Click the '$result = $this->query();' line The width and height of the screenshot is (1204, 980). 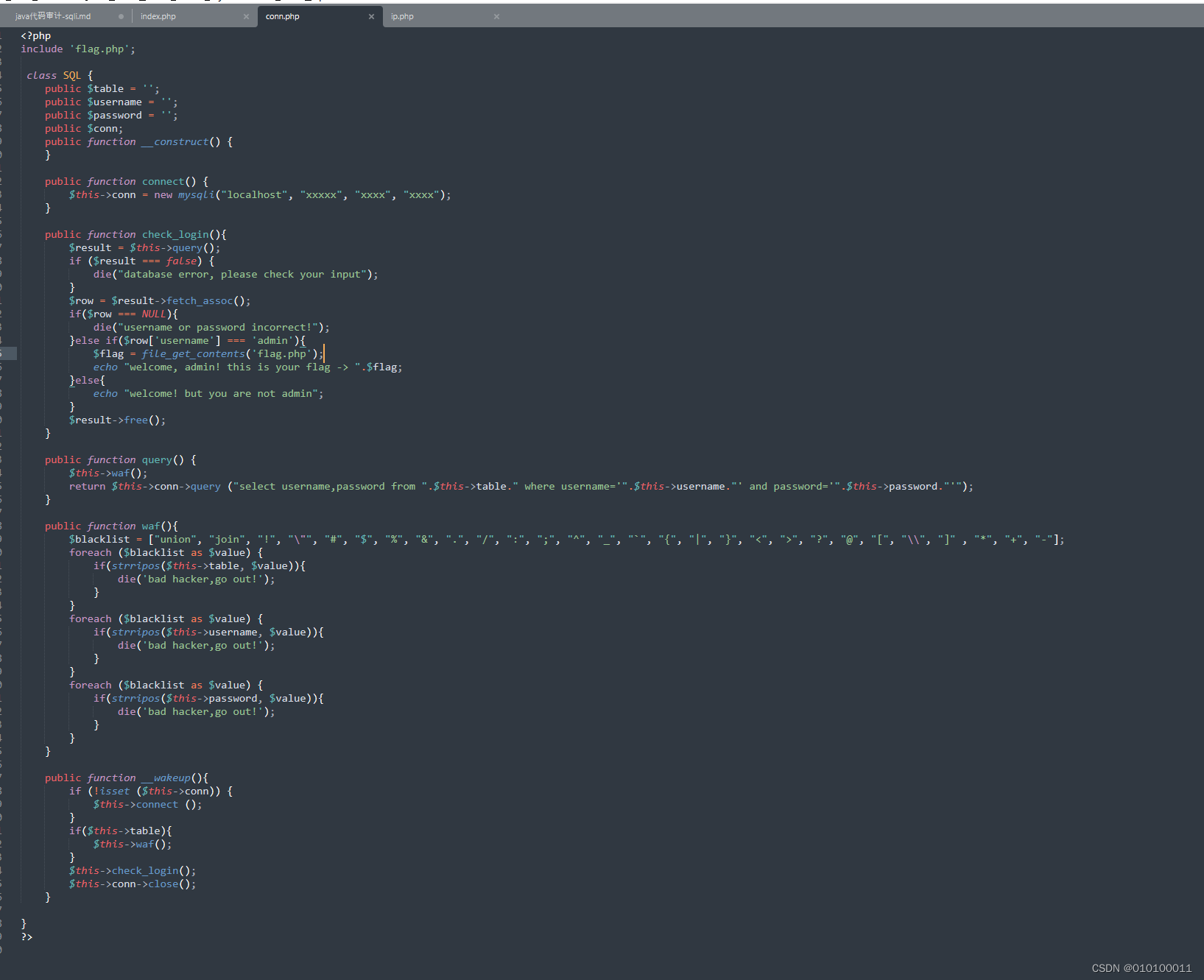(x=145, y=247)
